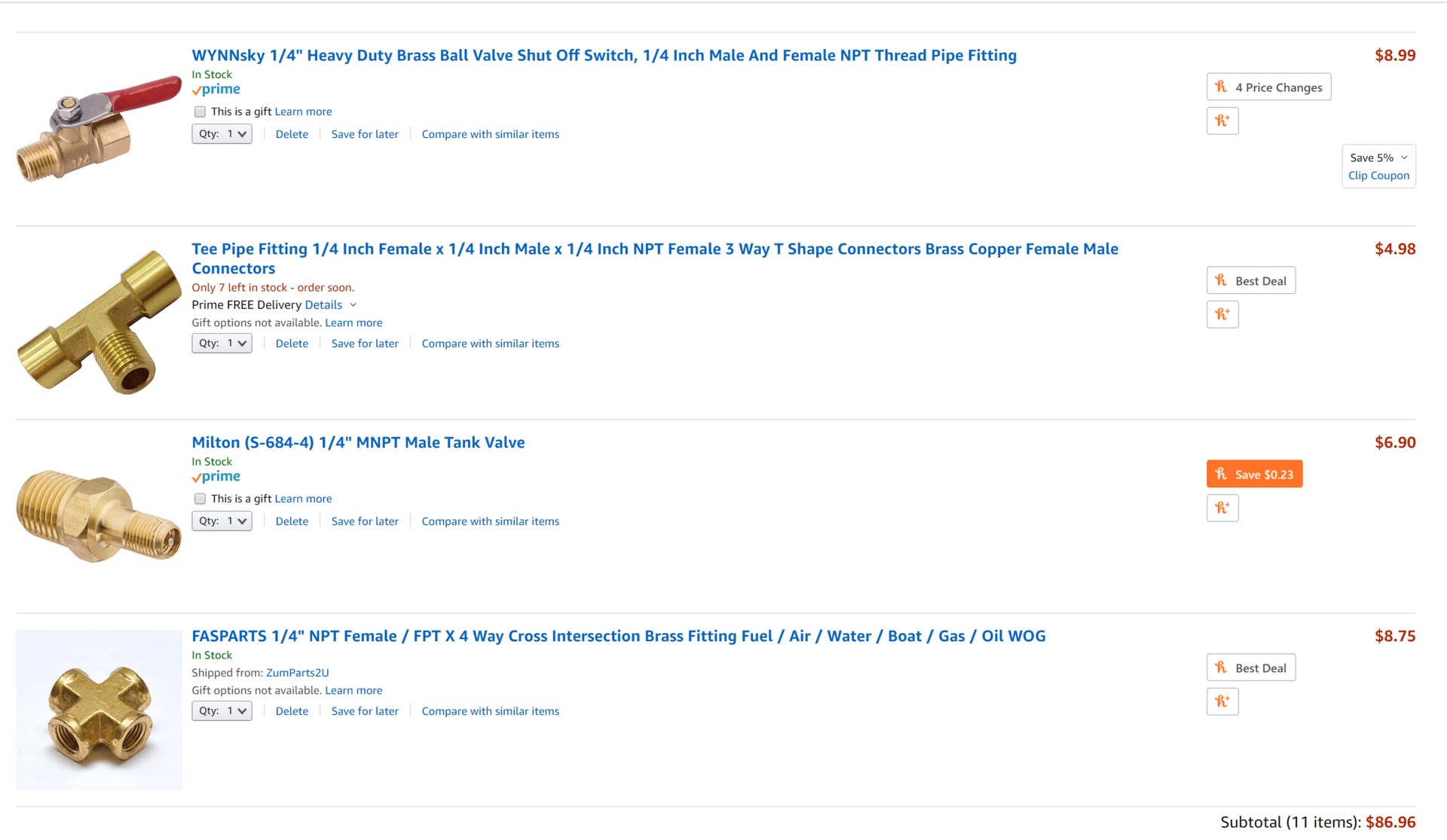The width and height of the screenshot is (1447, 840).
Task: Open the Milton (S-684-4) Male Tank Valve title
Action: pos(358,442)
